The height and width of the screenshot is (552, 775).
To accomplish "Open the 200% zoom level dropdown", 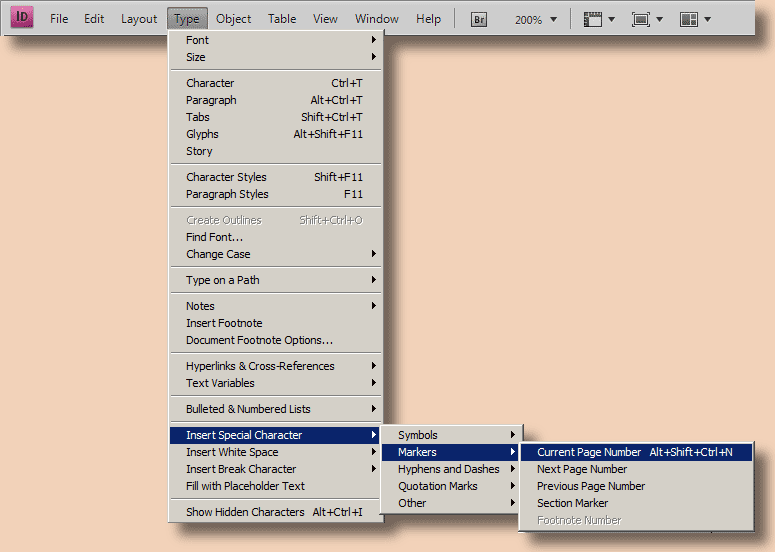I will [536, 19].
